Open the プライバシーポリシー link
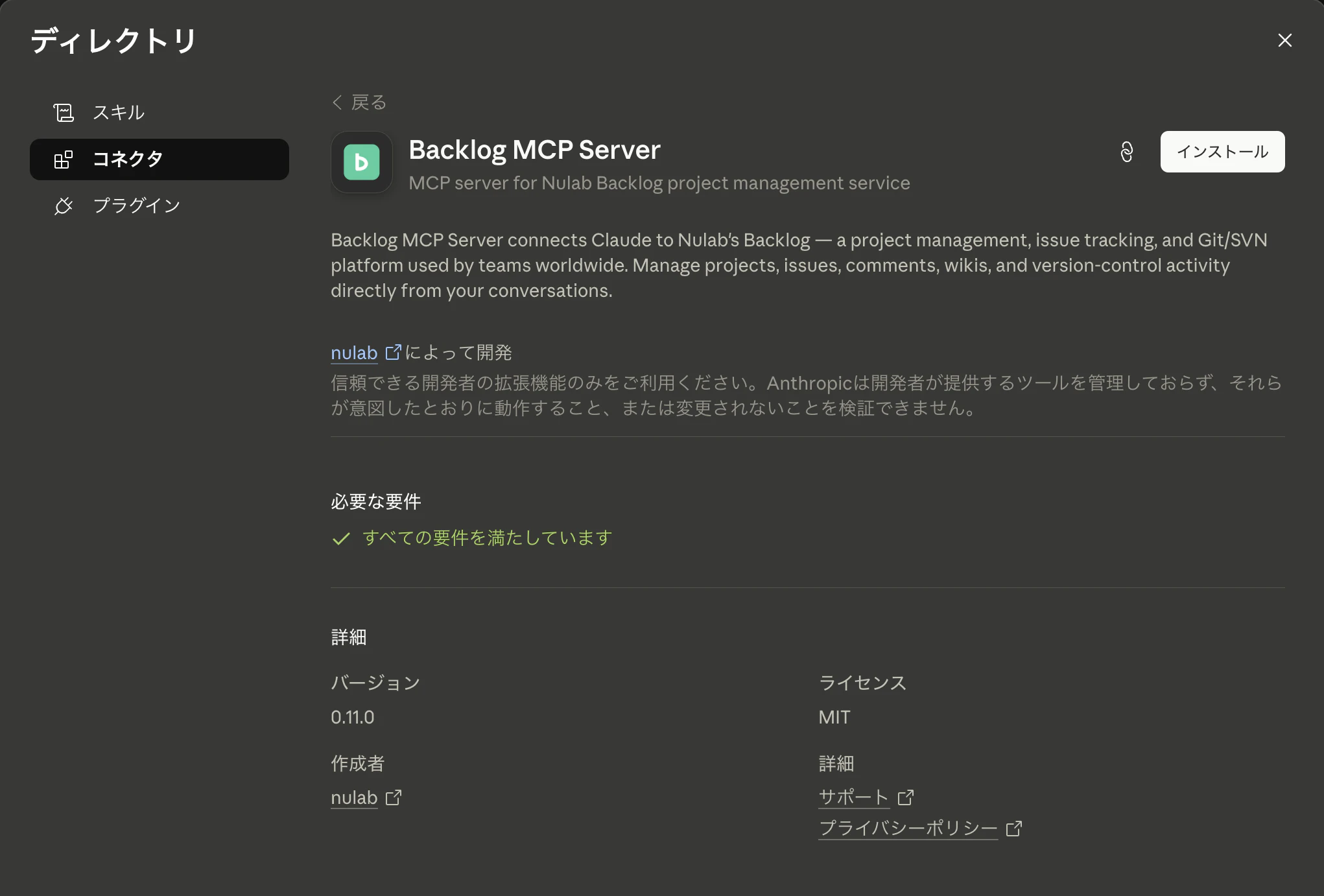1324x896 pixels. (x=908, y=829)
